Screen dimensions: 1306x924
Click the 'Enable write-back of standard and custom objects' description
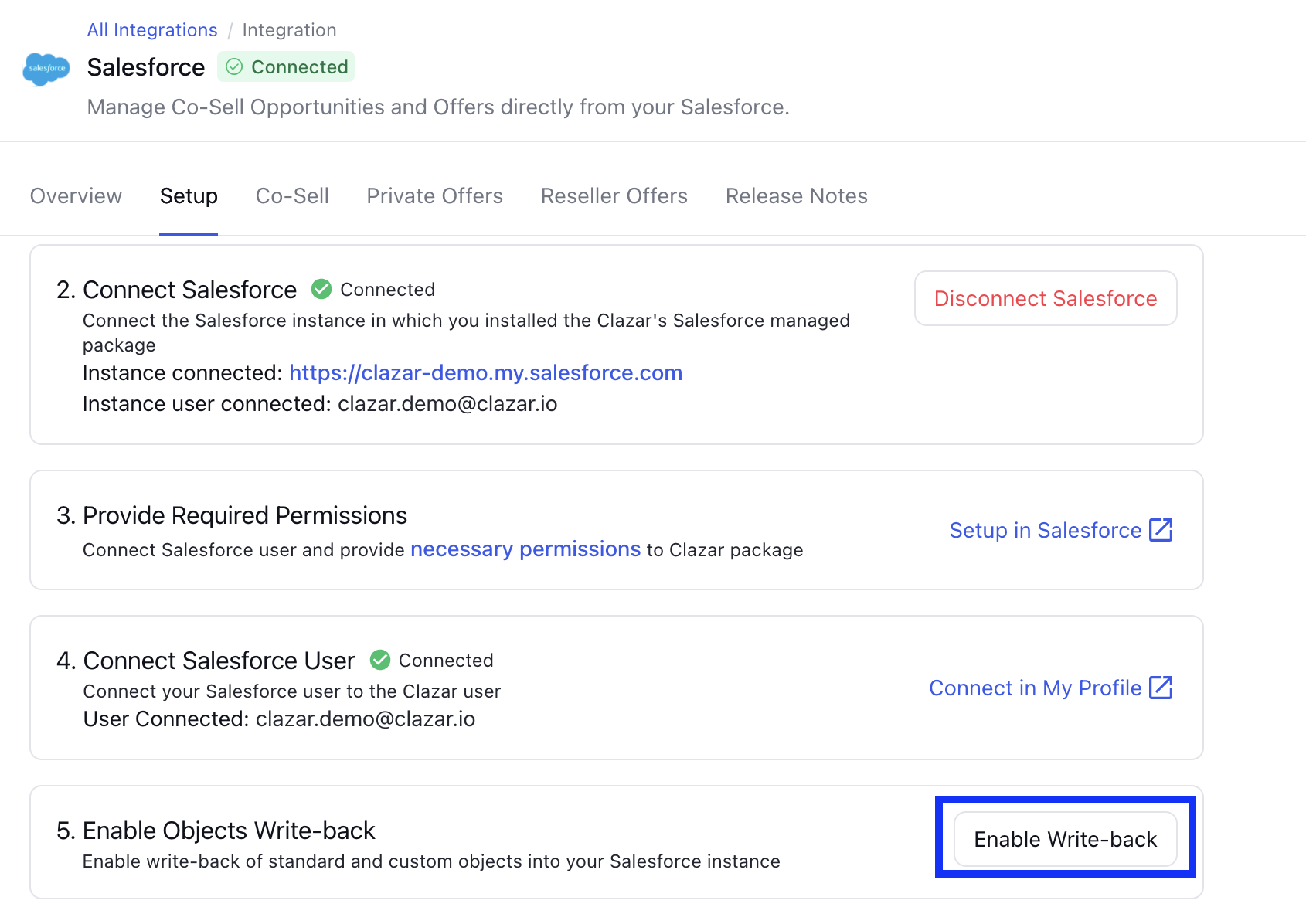pos(431,861)
